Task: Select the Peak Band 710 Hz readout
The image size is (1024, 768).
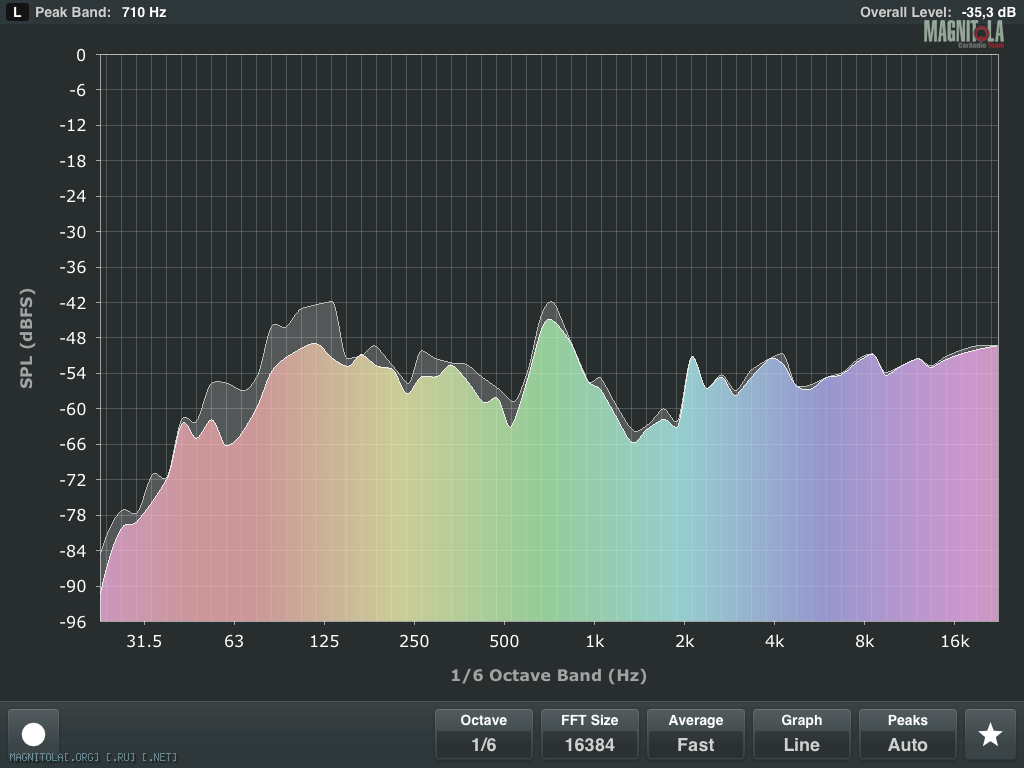Action: click(x=101, y=12)
